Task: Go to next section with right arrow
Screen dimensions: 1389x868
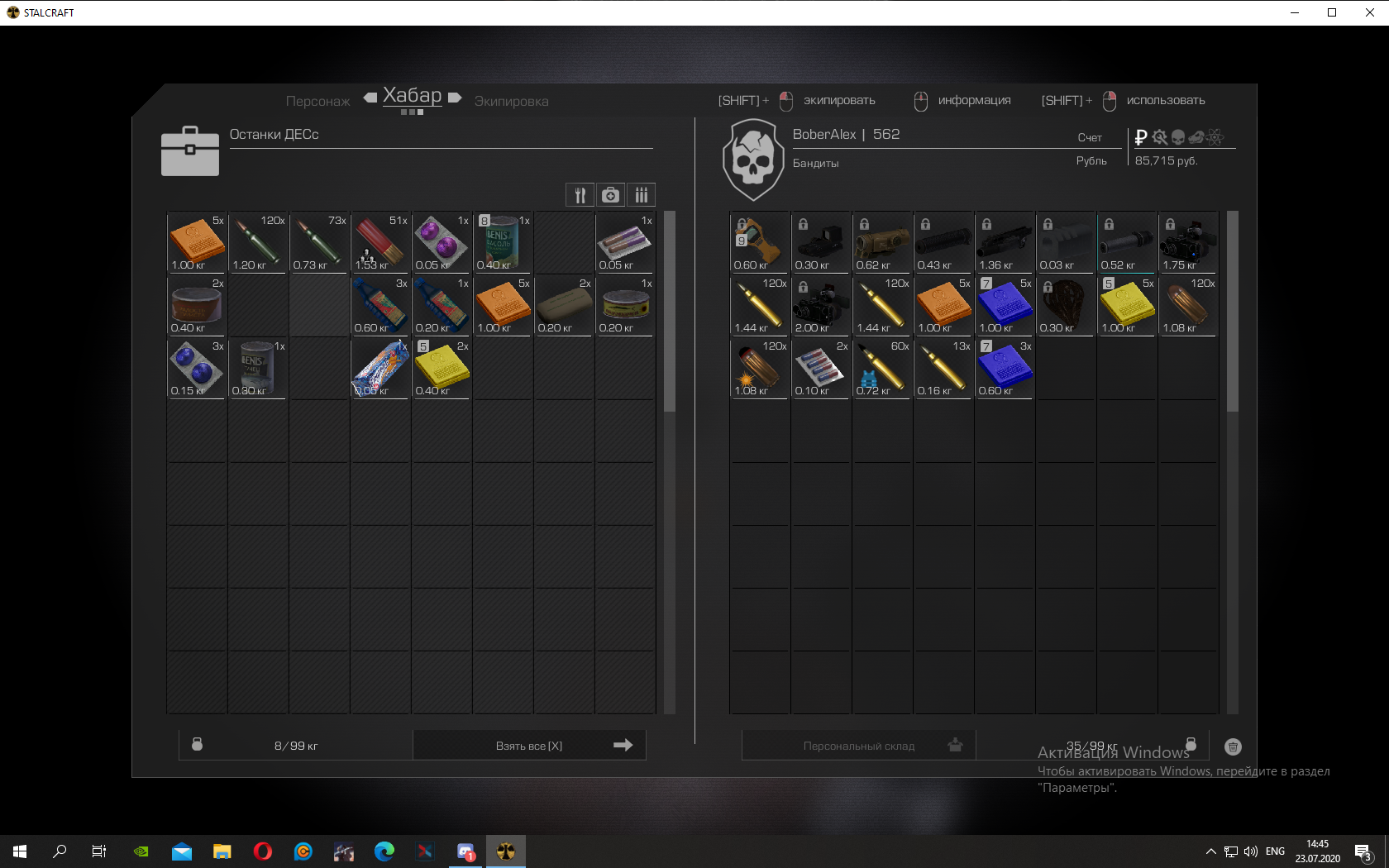Action: (455, 97)
